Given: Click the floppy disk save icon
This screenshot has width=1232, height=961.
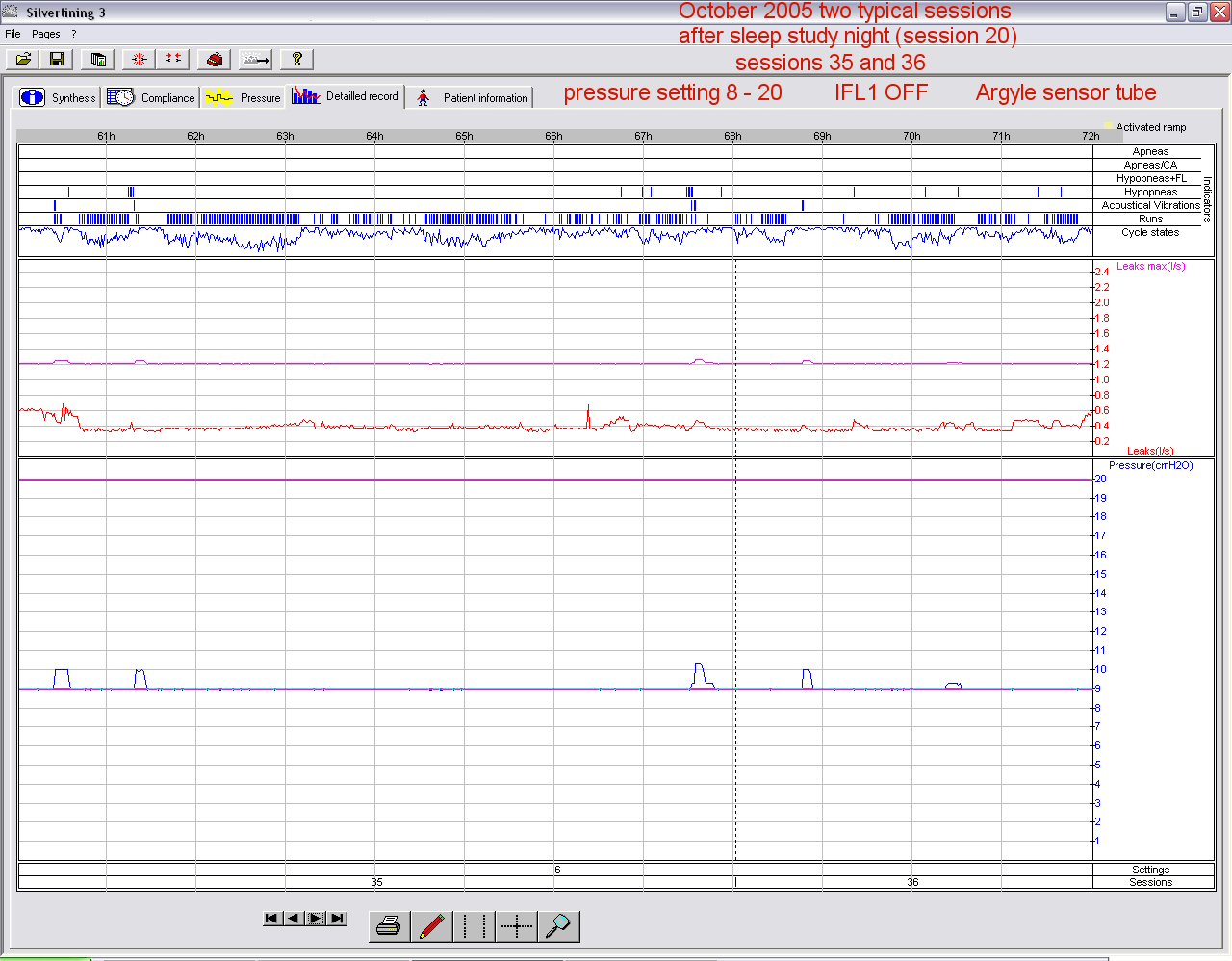Looking at the screenshot, I should pos(57,59).
